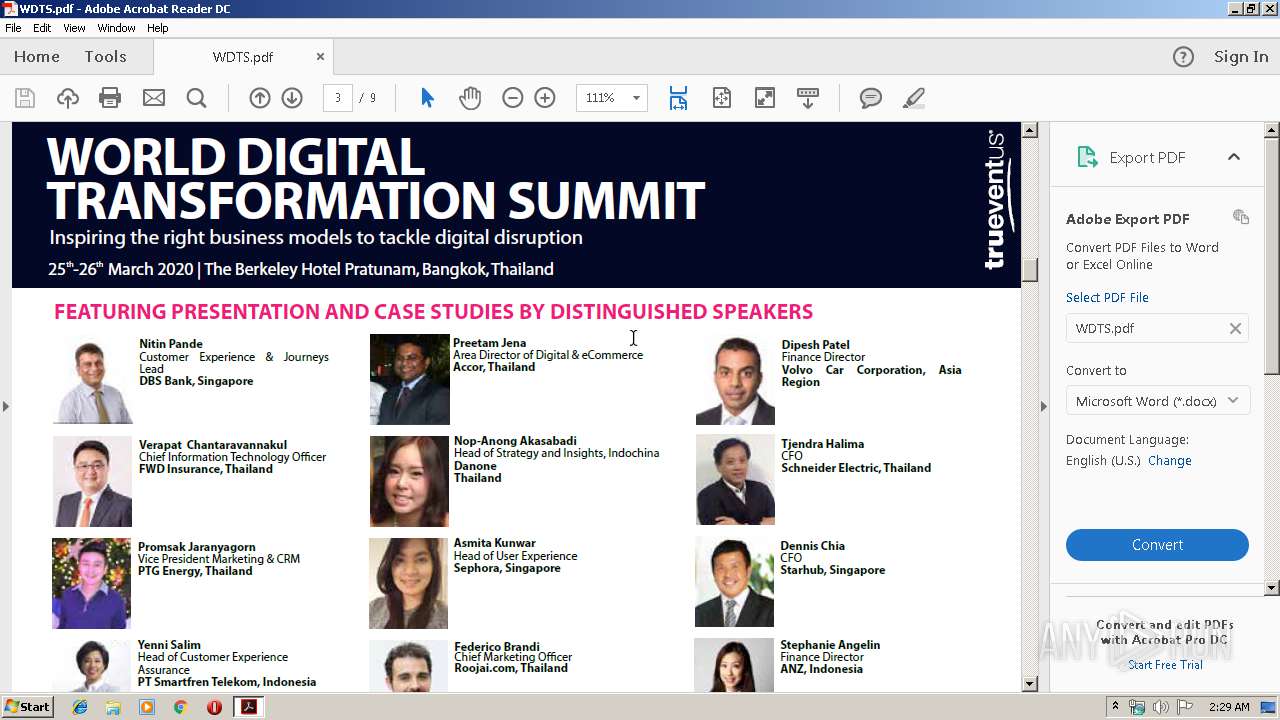This screenshot has width=1280, height=720.
Task: Go to previous page arrow icon
Action: [260, 98]
